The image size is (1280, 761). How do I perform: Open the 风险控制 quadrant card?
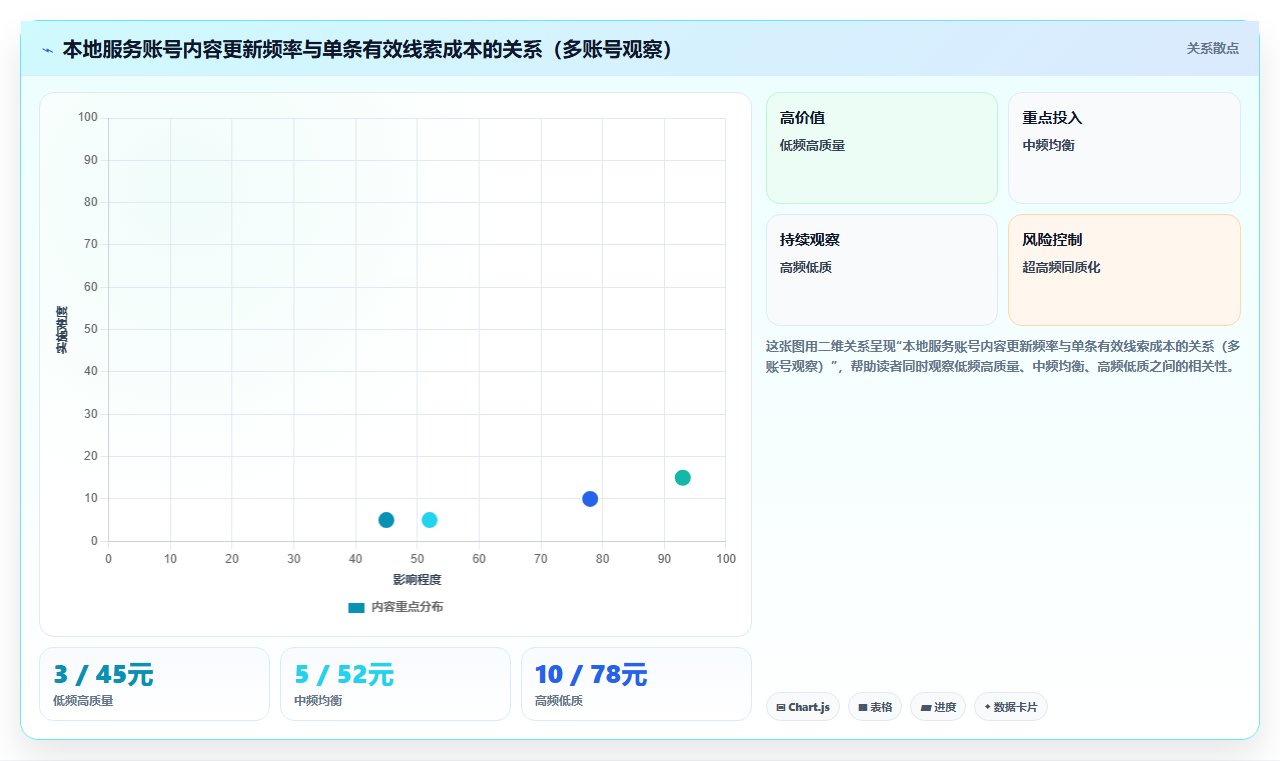1124,270
